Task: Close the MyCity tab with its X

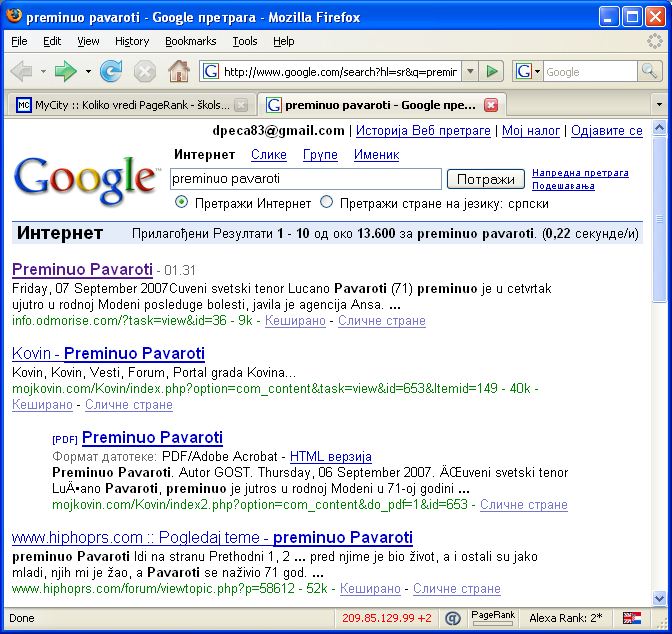Action: tap(241, 105)
